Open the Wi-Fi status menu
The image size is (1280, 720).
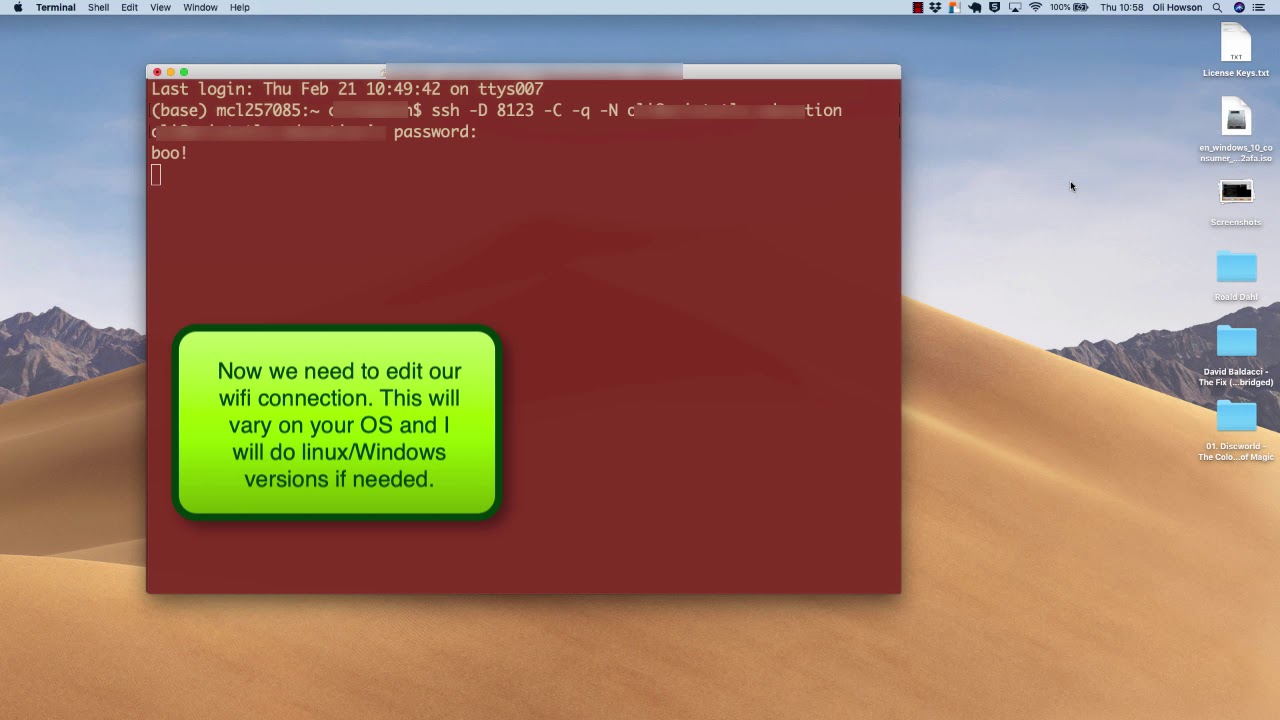point(1035,7)
